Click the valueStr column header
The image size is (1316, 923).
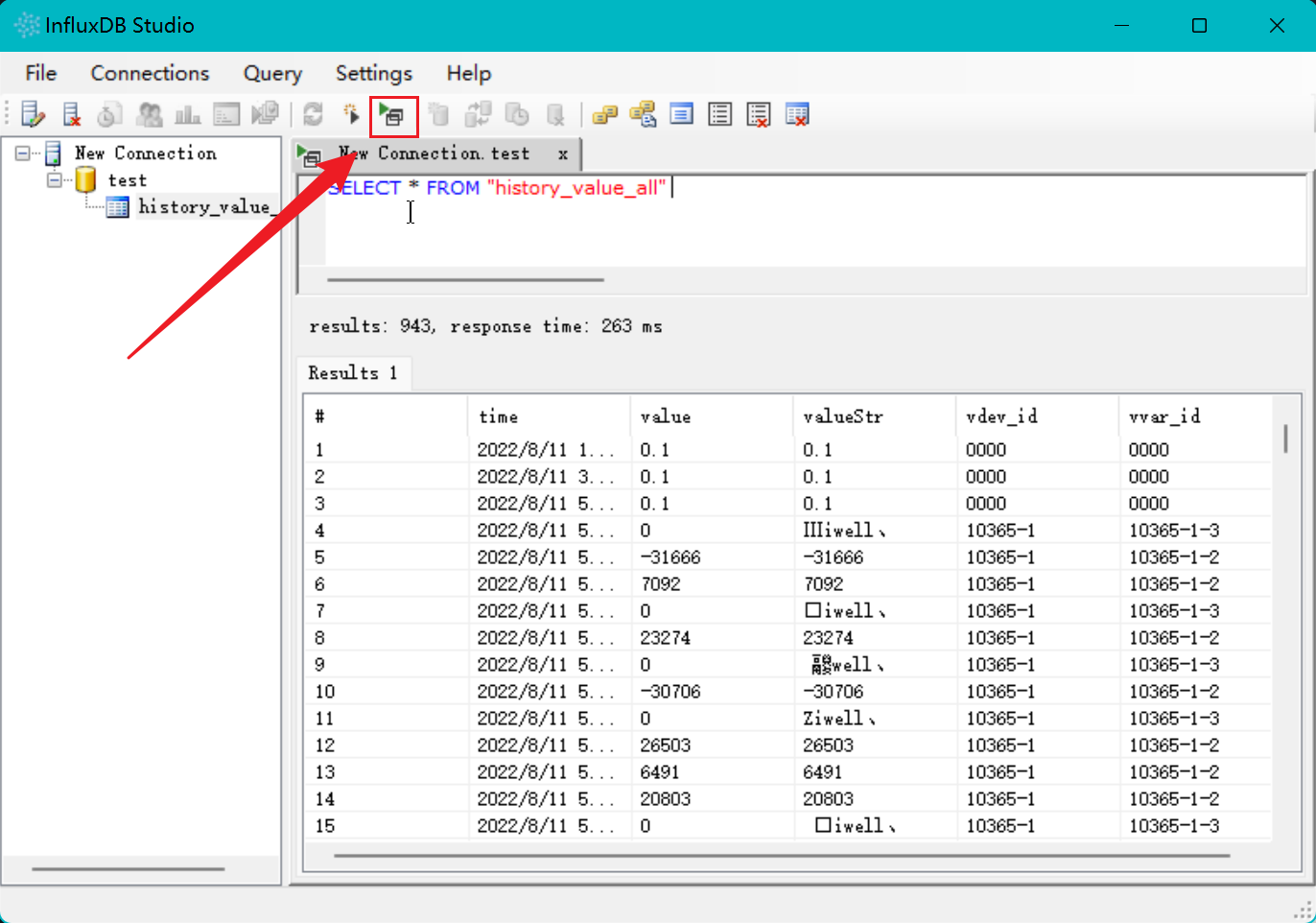(875, 415)
